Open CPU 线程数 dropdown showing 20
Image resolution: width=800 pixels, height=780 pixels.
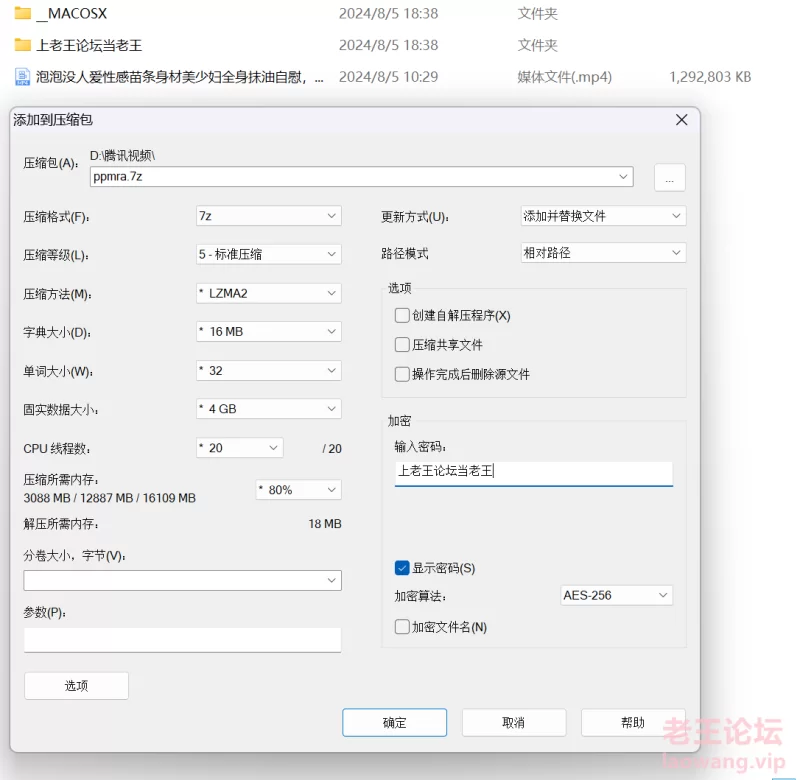(240, 448)
